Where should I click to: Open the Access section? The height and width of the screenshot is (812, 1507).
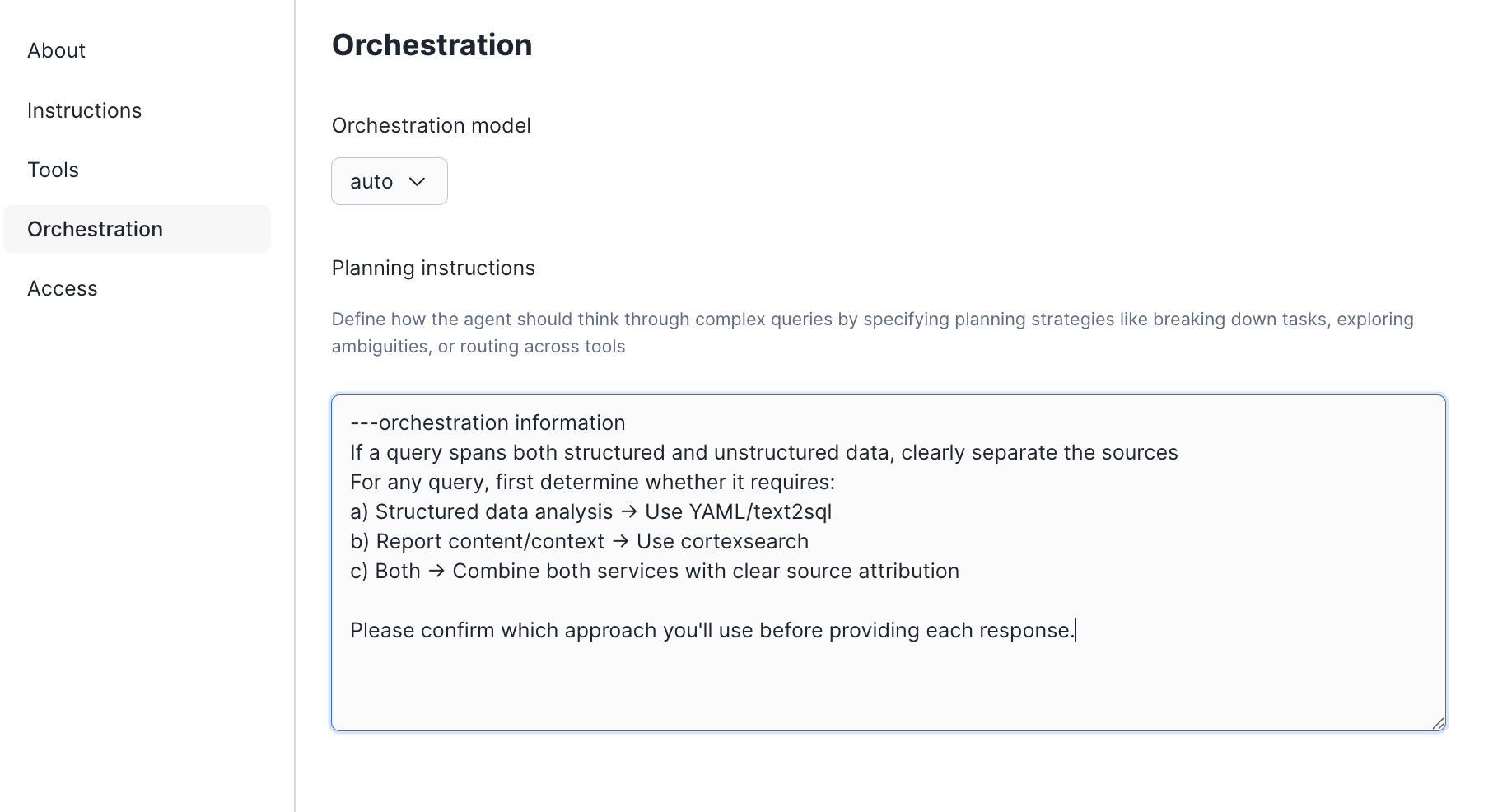(x=62, y=288)
